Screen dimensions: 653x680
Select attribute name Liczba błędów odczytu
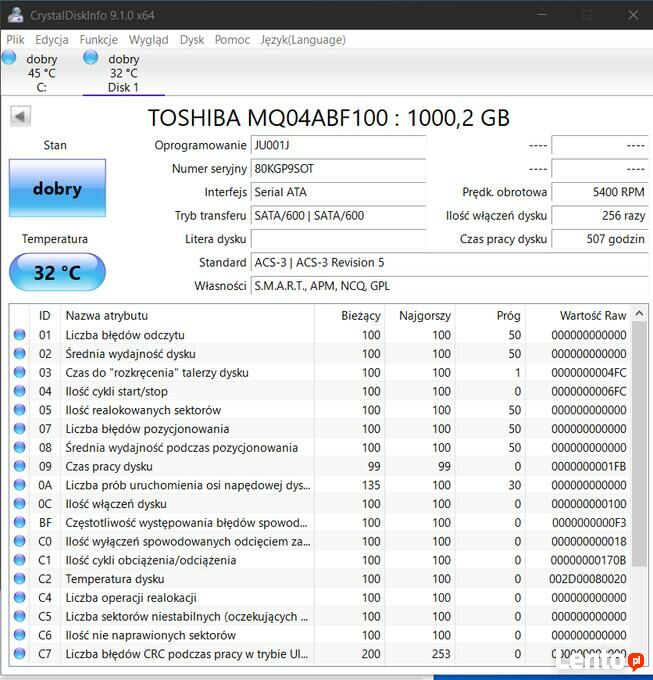tap(125, 335)
